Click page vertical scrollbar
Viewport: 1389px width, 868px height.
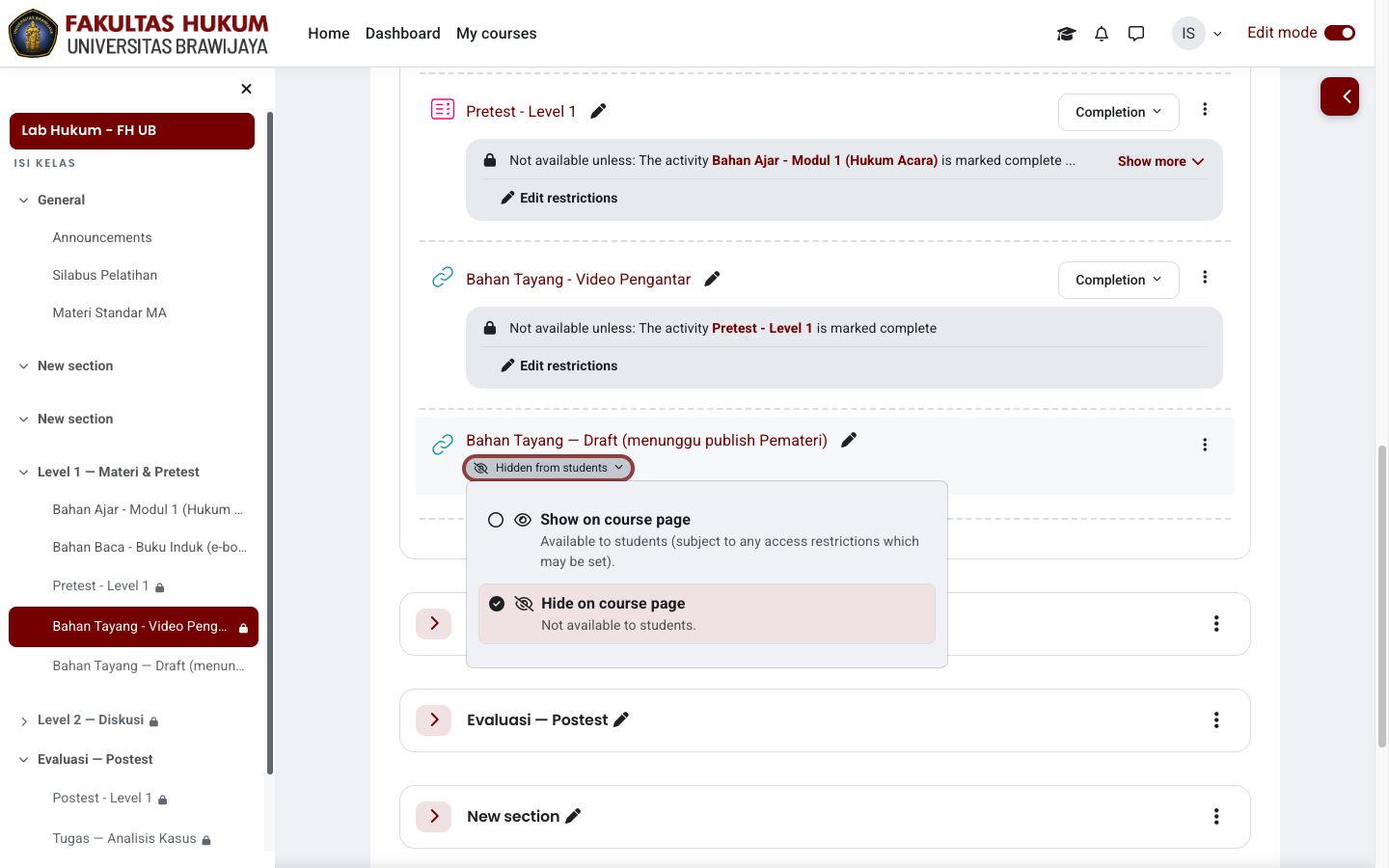[1382, 596]
